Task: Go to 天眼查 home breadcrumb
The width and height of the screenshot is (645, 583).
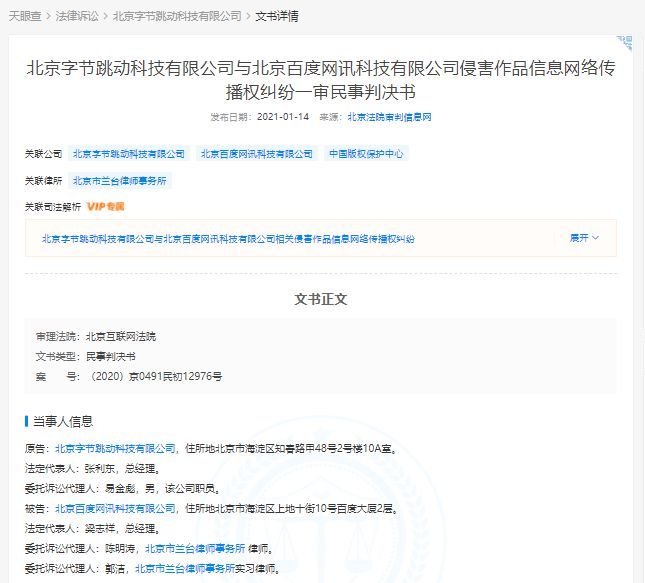Action: (x=26, y=17)
